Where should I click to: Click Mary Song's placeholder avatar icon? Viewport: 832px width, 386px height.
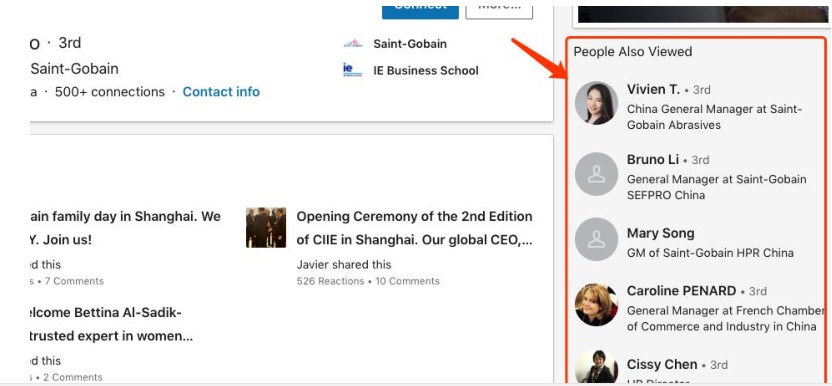(596, 239)
